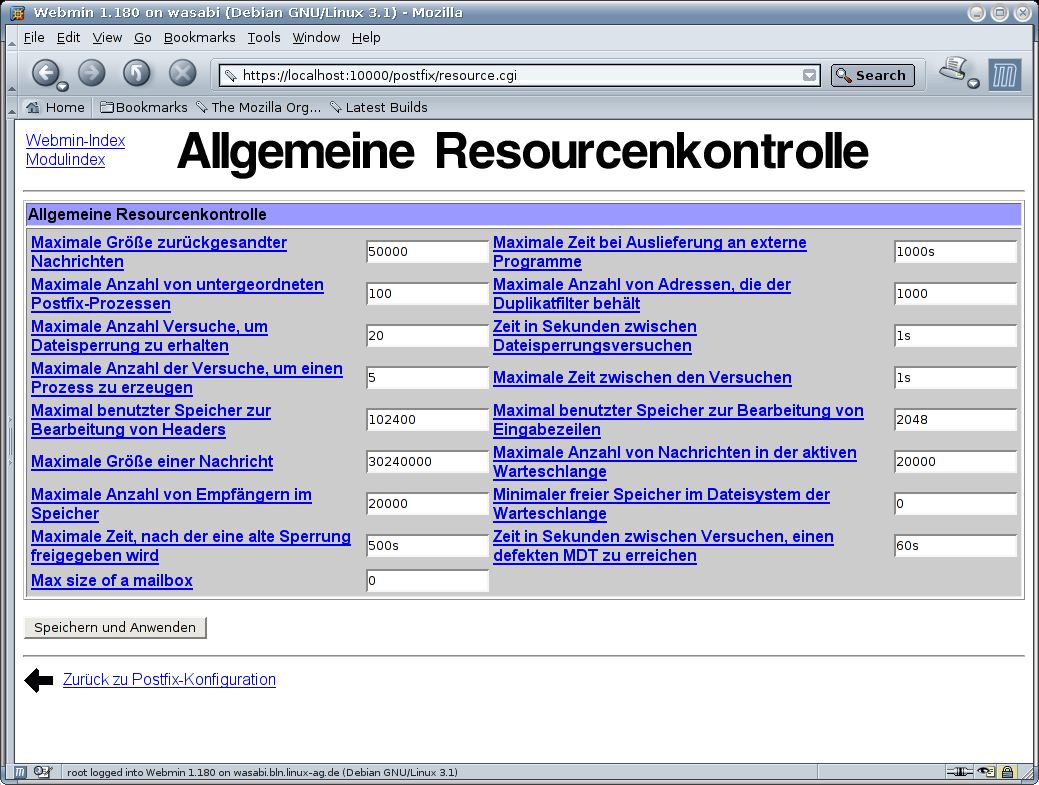Click the window menu icon in title bar
This screenshot has height=785, width=1039.
coord(17,13)
